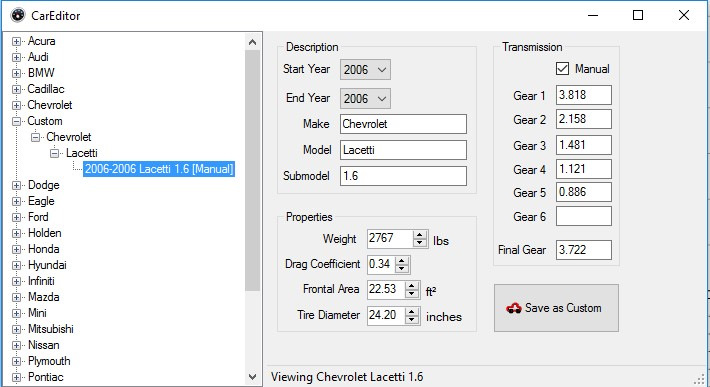Collapse the Lacetti tree node

(x=54, y=153)
